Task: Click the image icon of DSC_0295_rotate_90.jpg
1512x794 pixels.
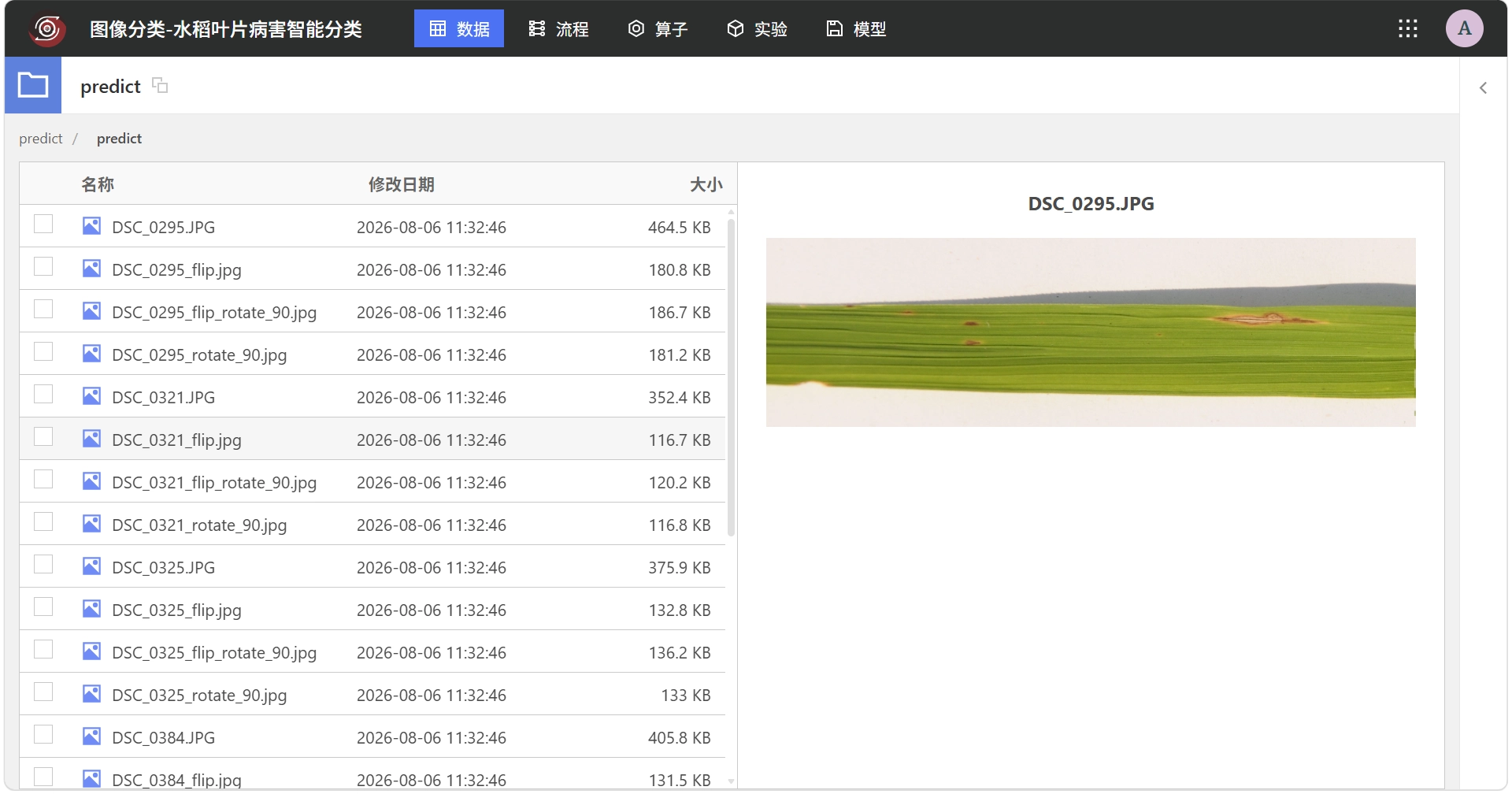Action: 91,354
